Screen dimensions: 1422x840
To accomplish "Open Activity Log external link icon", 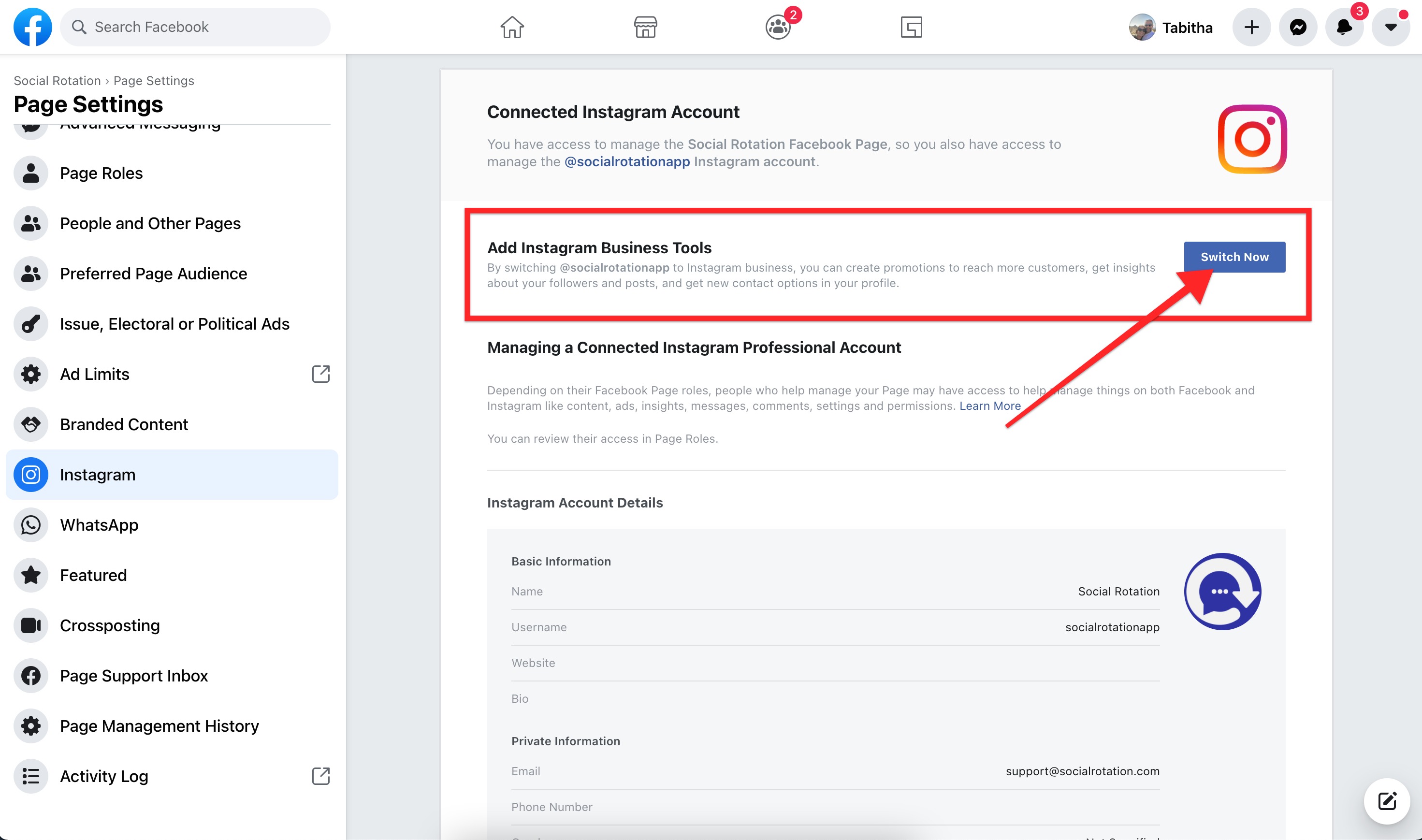I will 320,775.
